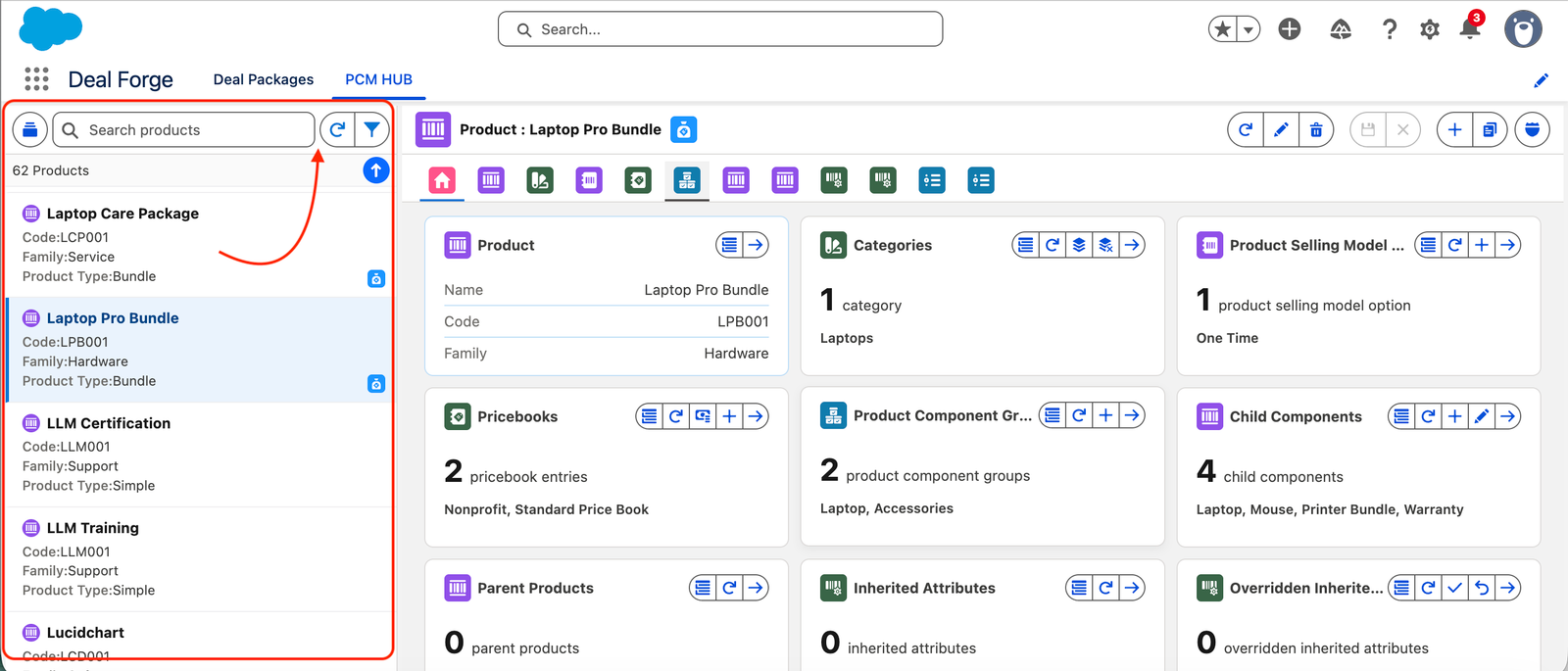The image size is (1568, 671).
Task: Jump to top with up-arrow button
Action: pos(376,170)
